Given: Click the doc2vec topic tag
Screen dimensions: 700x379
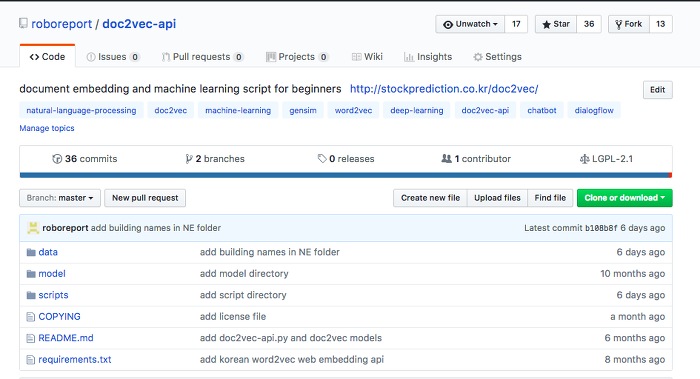Looking at the screenshot, I should coord(171,110).
